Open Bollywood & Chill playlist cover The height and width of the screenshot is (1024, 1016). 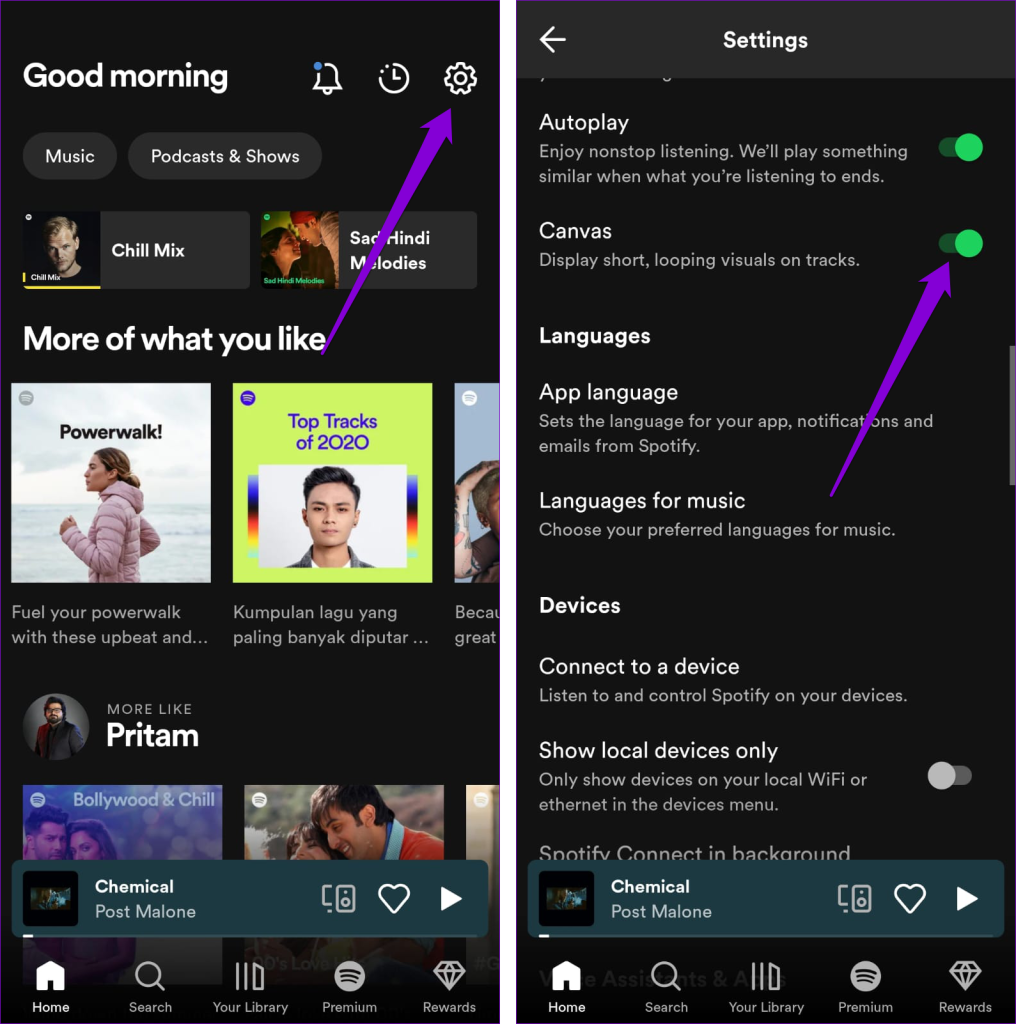123,822
